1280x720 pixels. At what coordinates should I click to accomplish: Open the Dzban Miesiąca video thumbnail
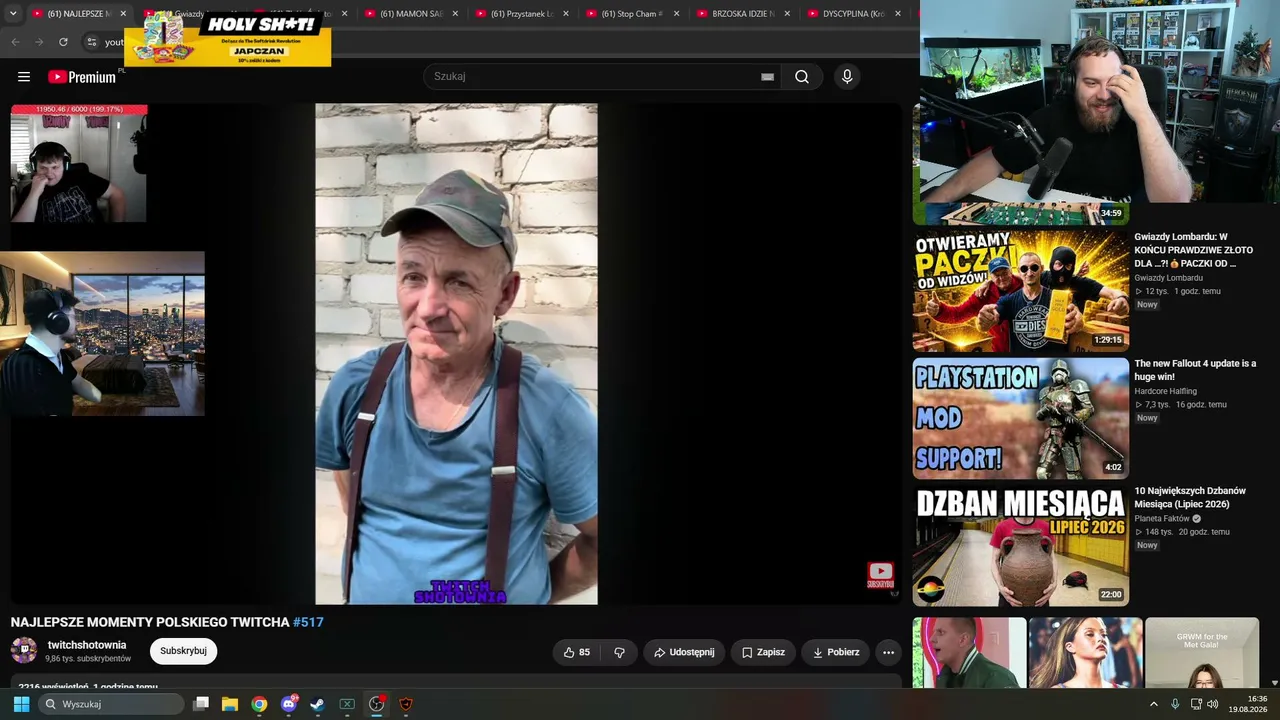[x=1020, y=546]
